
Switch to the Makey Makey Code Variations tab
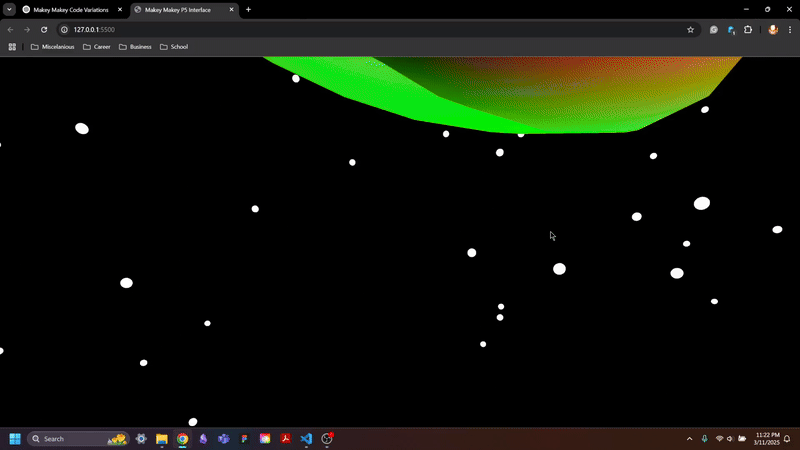73,10
